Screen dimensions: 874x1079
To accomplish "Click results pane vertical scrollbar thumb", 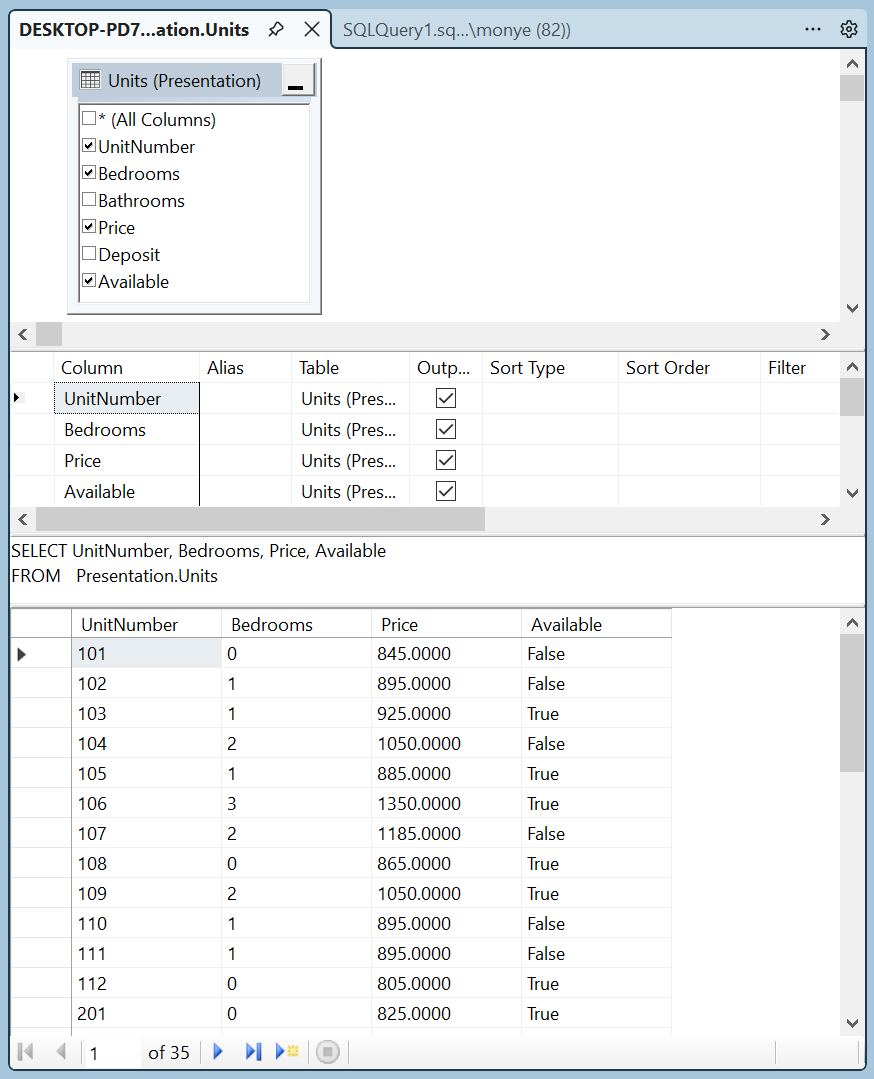I will pos(852,703).
